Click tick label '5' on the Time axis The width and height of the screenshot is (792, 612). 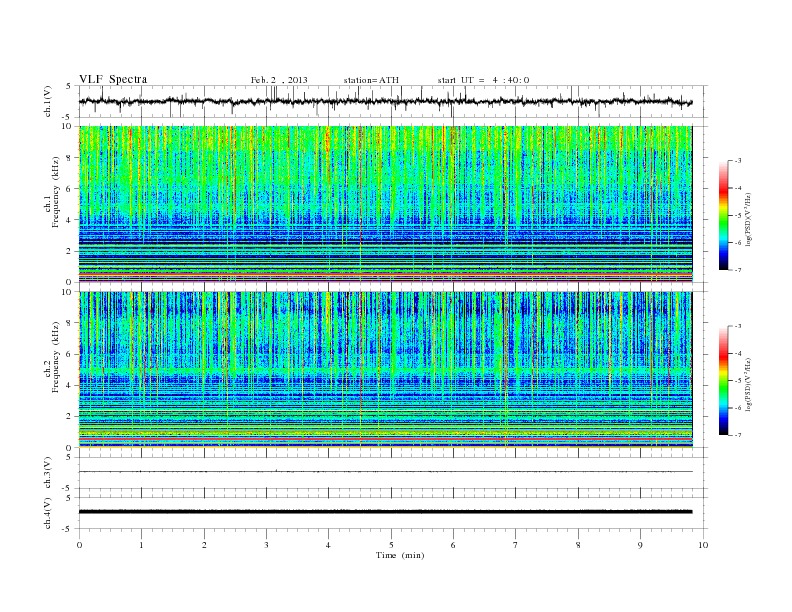coord(391,545)
